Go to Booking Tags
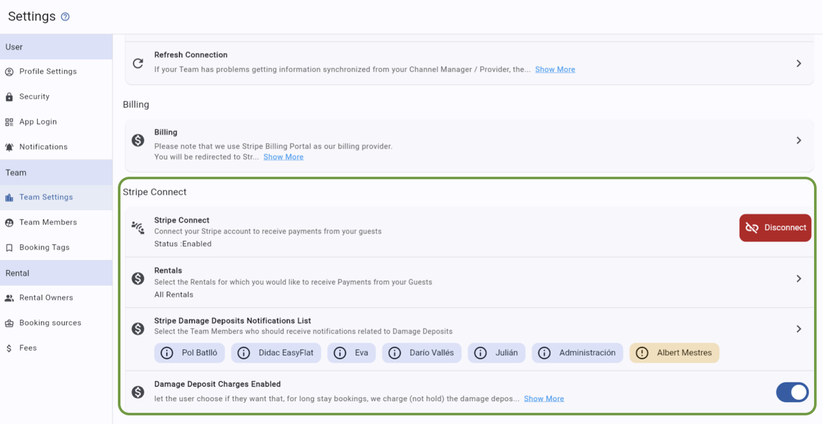Screen dimensions: 828x424 [x=56, y=248]
